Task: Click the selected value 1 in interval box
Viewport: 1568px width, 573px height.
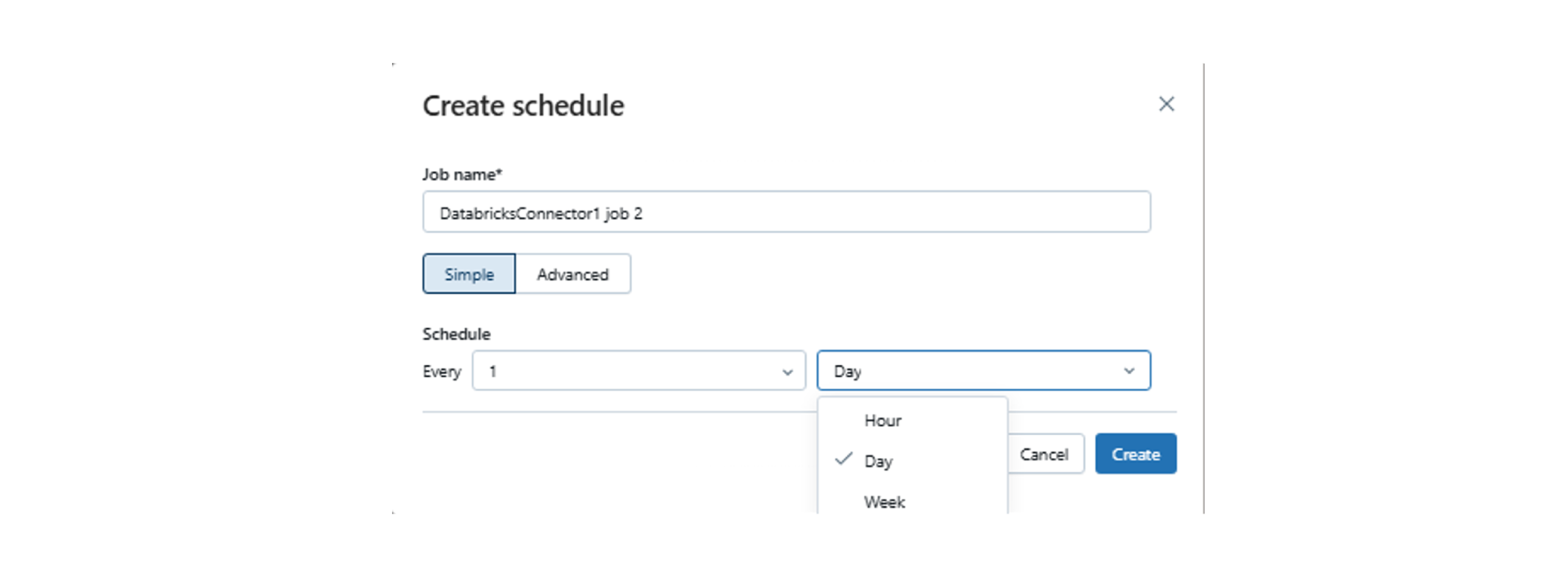Action: pos(492,371)
